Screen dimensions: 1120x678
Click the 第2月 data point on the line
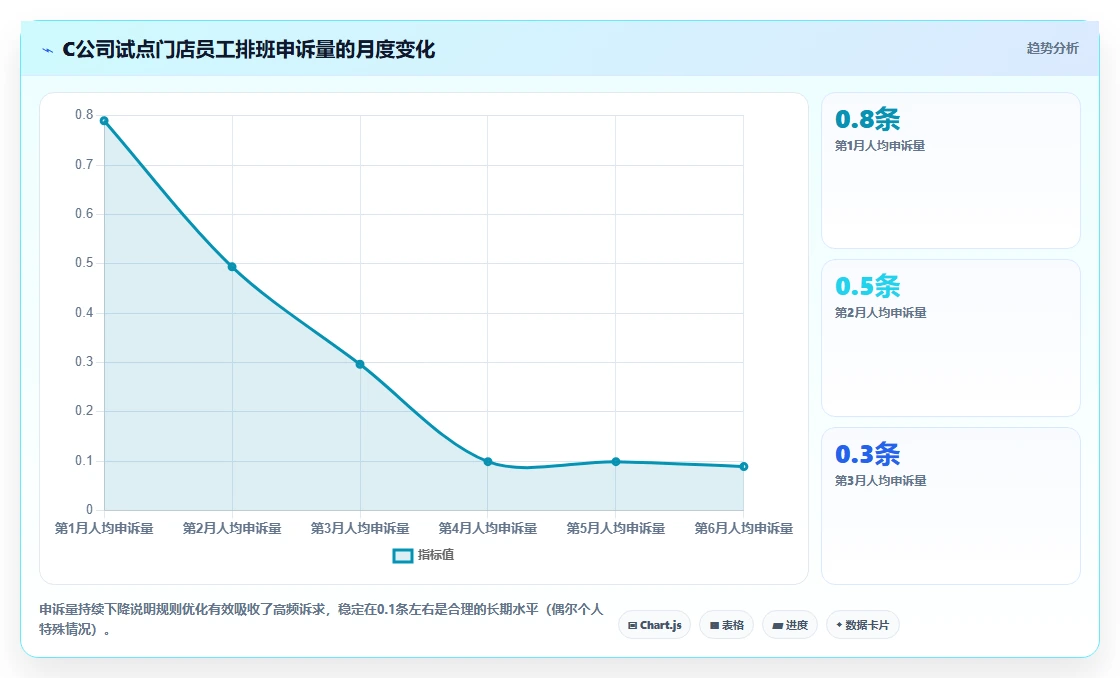(232, 266)
